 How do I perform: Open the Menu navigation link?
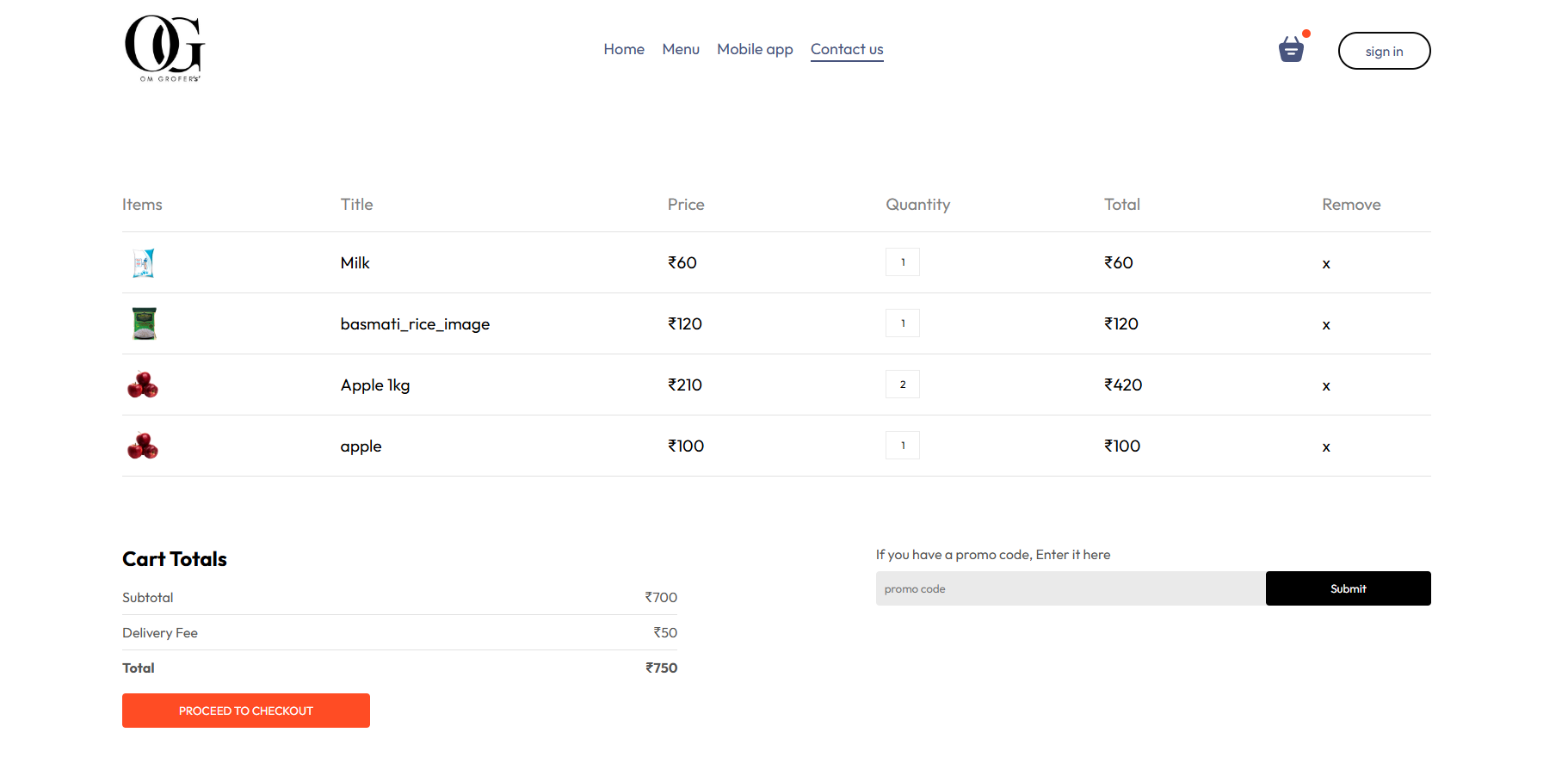click(x=681, y=49)
